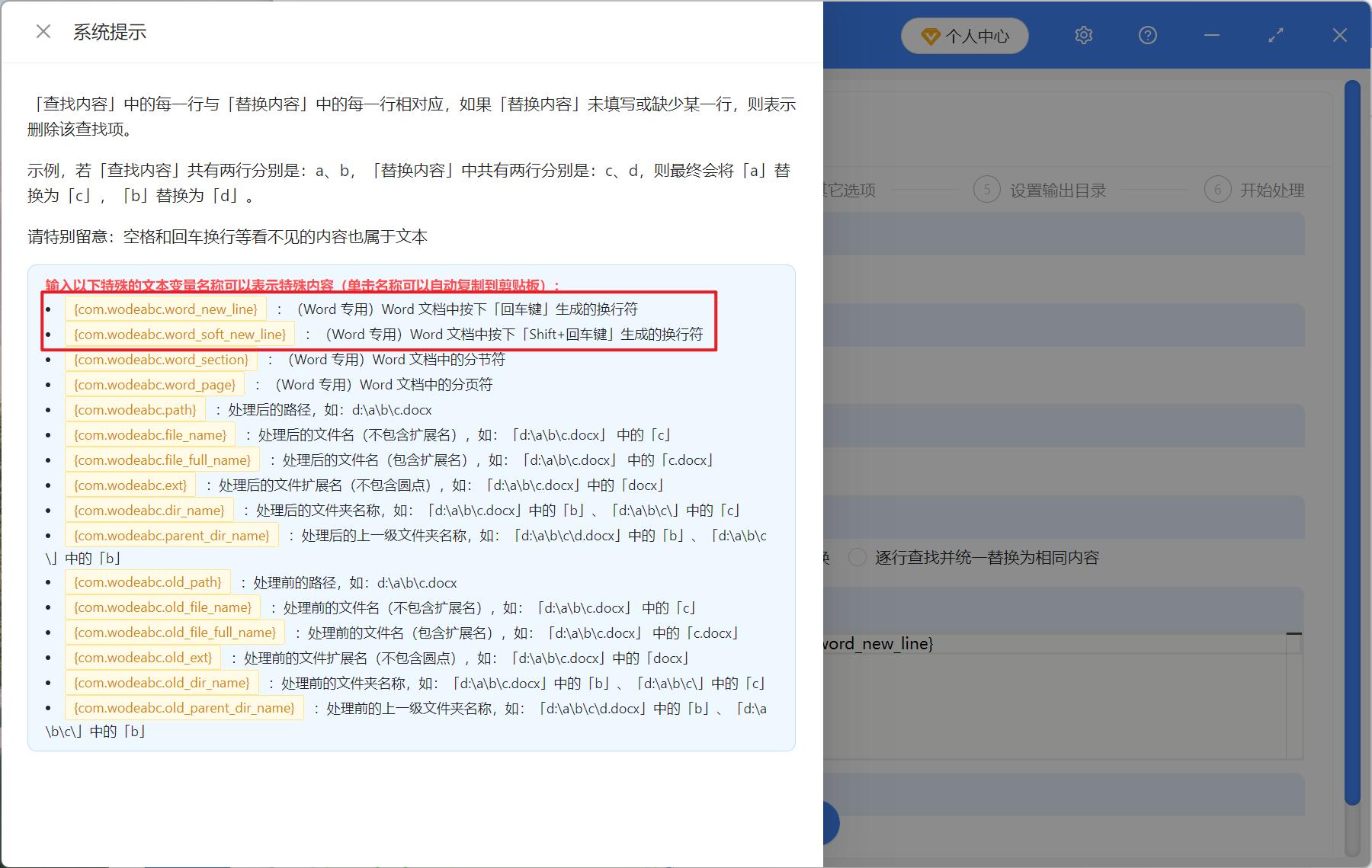1372x868 pixels.
Task: Copy the {com.wodeabc.file_full_name} variable
Action: click(x=162, y=460)
